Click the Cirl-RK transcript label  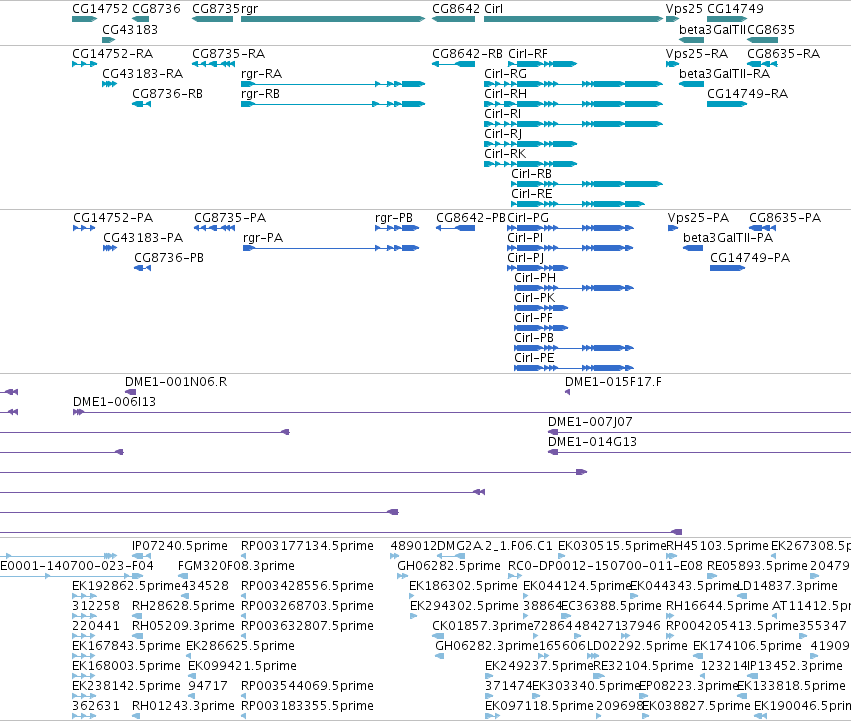[505, 154]
